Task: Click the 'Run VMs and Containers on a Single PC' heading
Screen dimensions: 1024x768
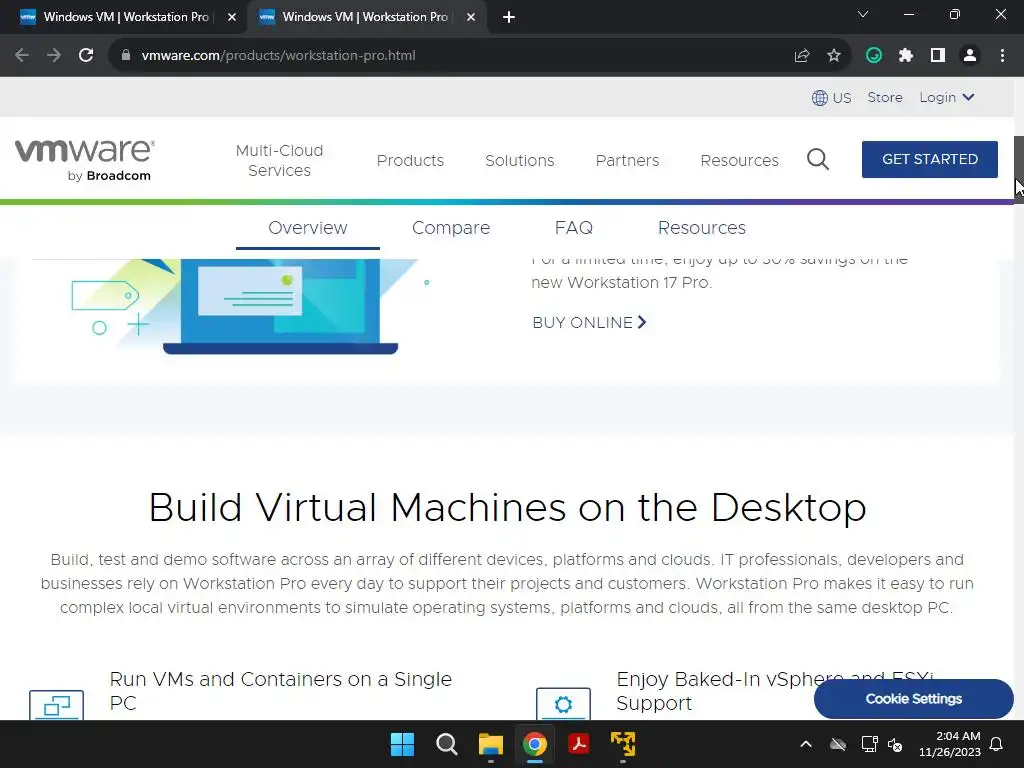Action: [x=281, y=691]
